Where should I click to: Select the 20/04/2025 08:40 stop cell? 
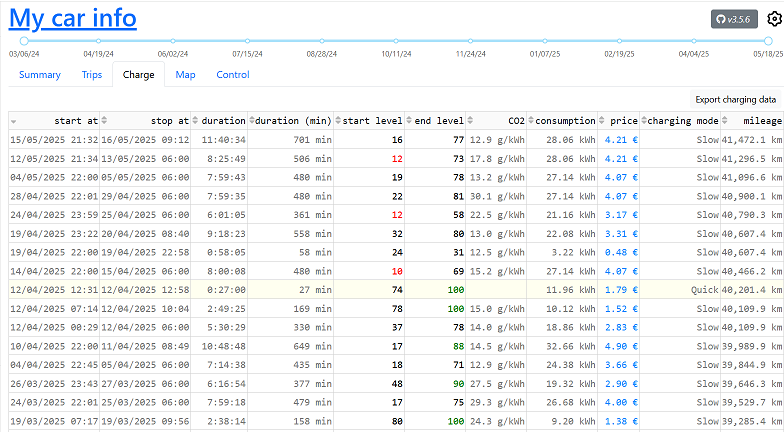(x=145, y=234)
